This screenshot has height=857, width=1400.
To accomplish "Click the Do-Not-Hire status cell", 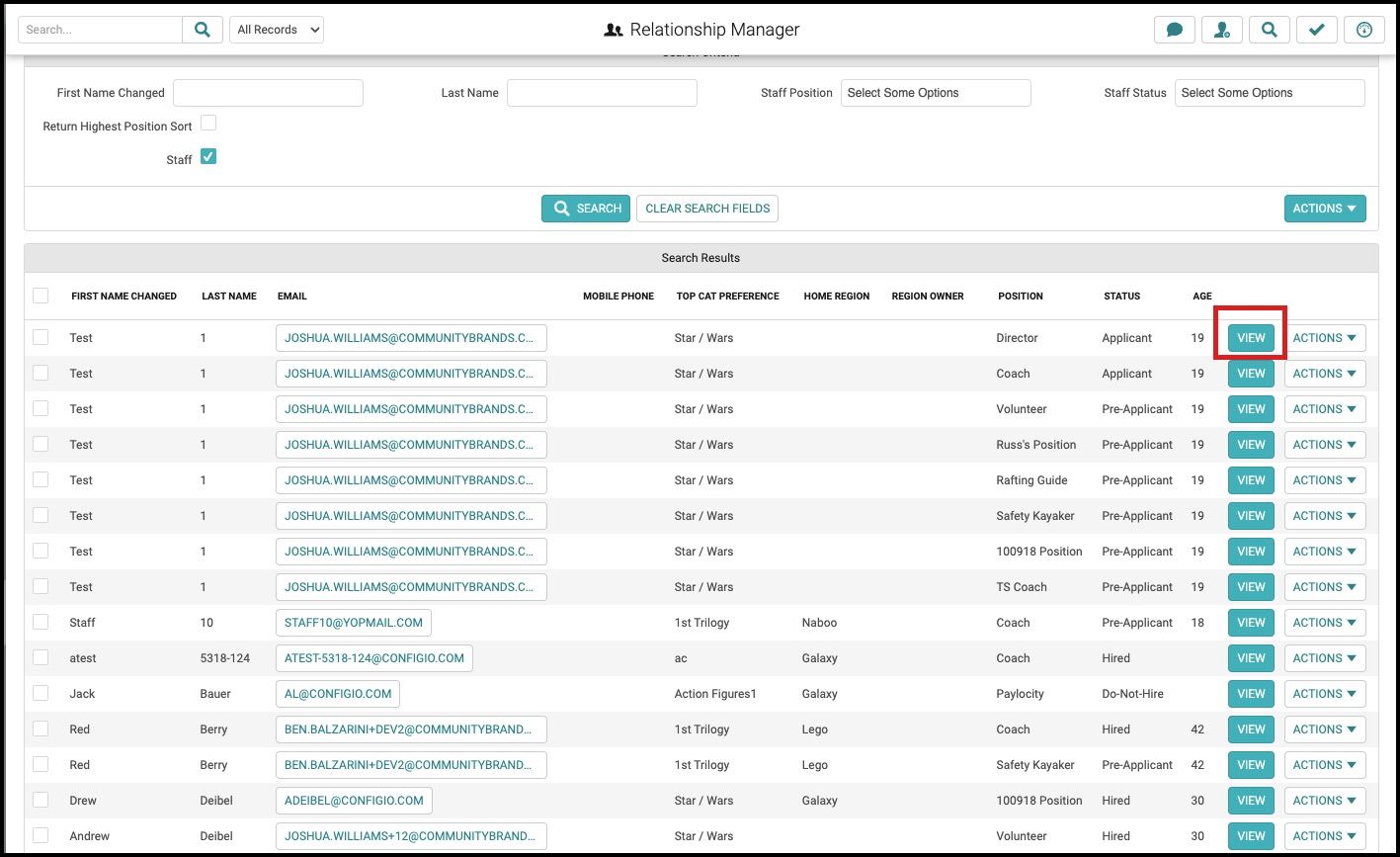I will [x=1132, y=694].
